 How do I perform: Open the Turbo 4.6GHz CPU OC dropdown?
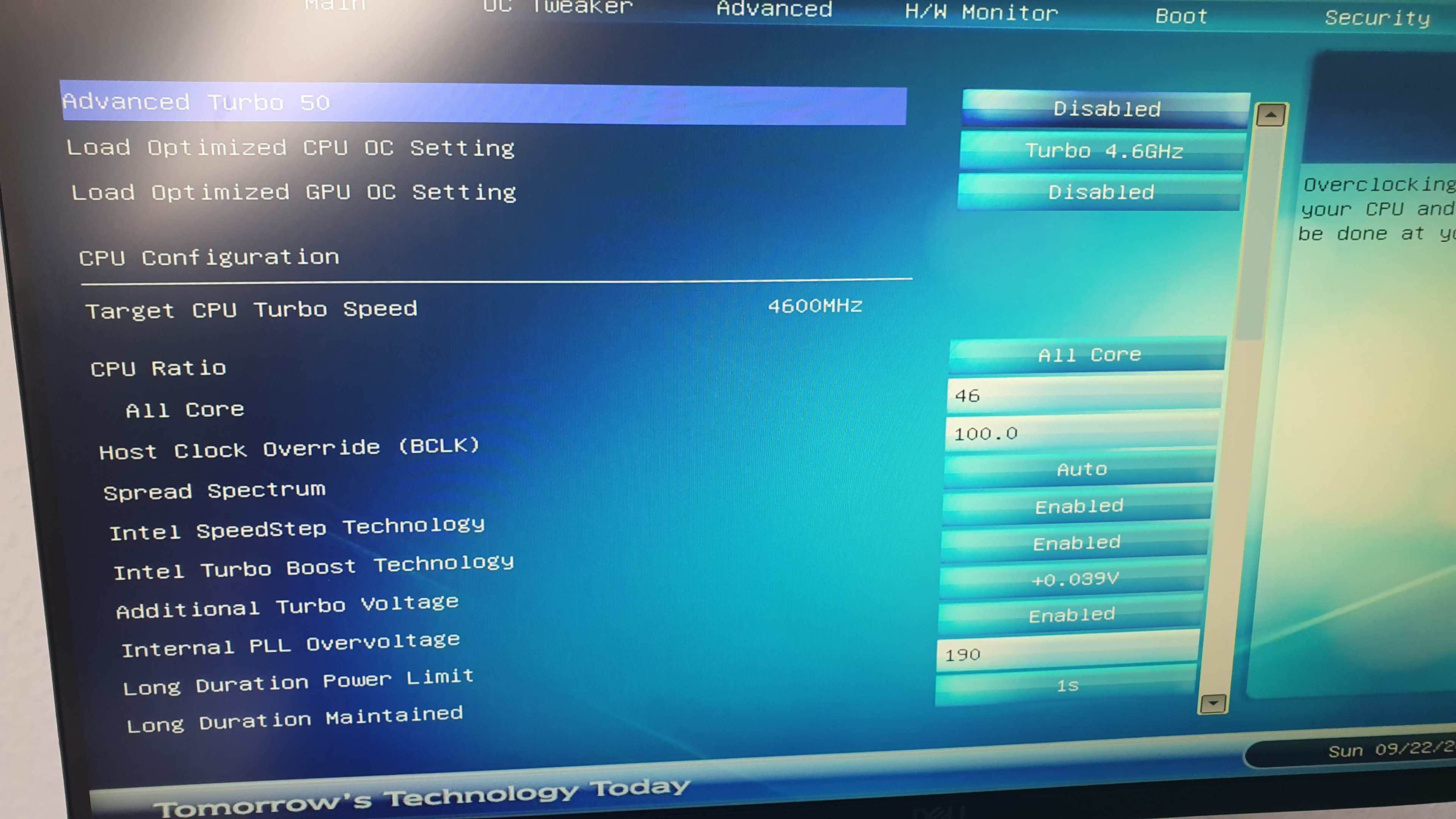[x=1103, y=151]
